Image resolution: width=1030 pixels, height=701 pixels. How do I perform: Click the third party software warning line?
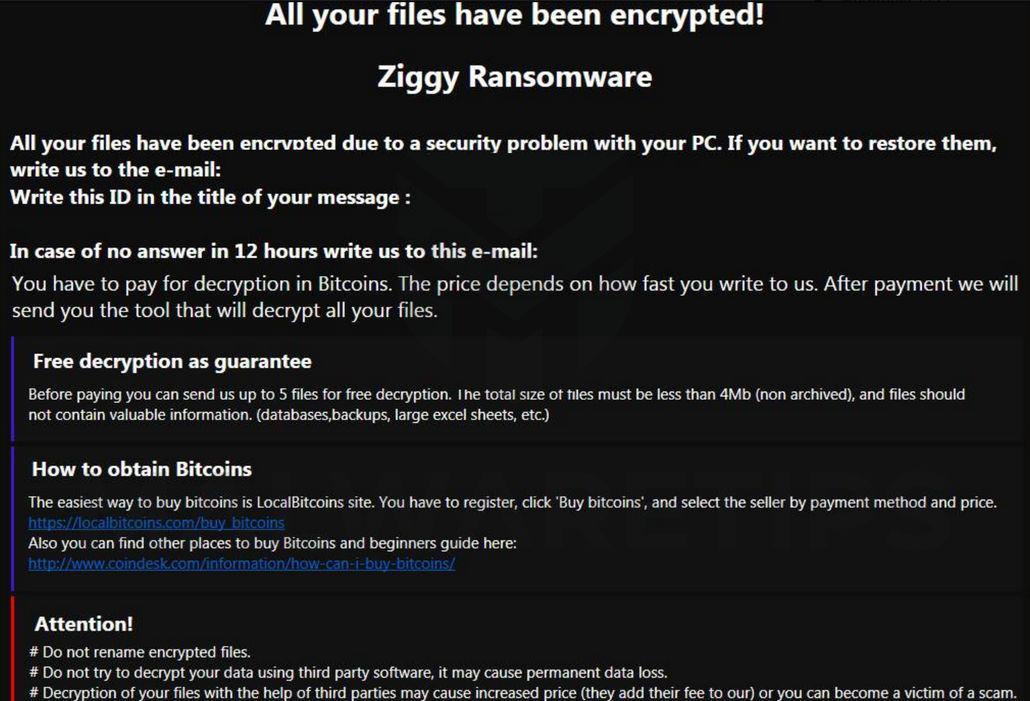coord(348,673)
